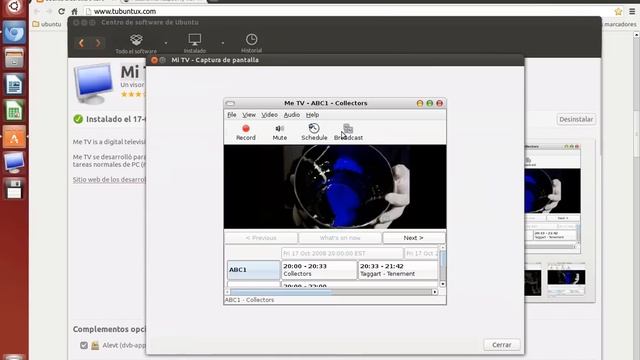Launch Chromium browser from the dock
Image resolution: width=640 pixels, height=360 pixels.
[14, 33]
